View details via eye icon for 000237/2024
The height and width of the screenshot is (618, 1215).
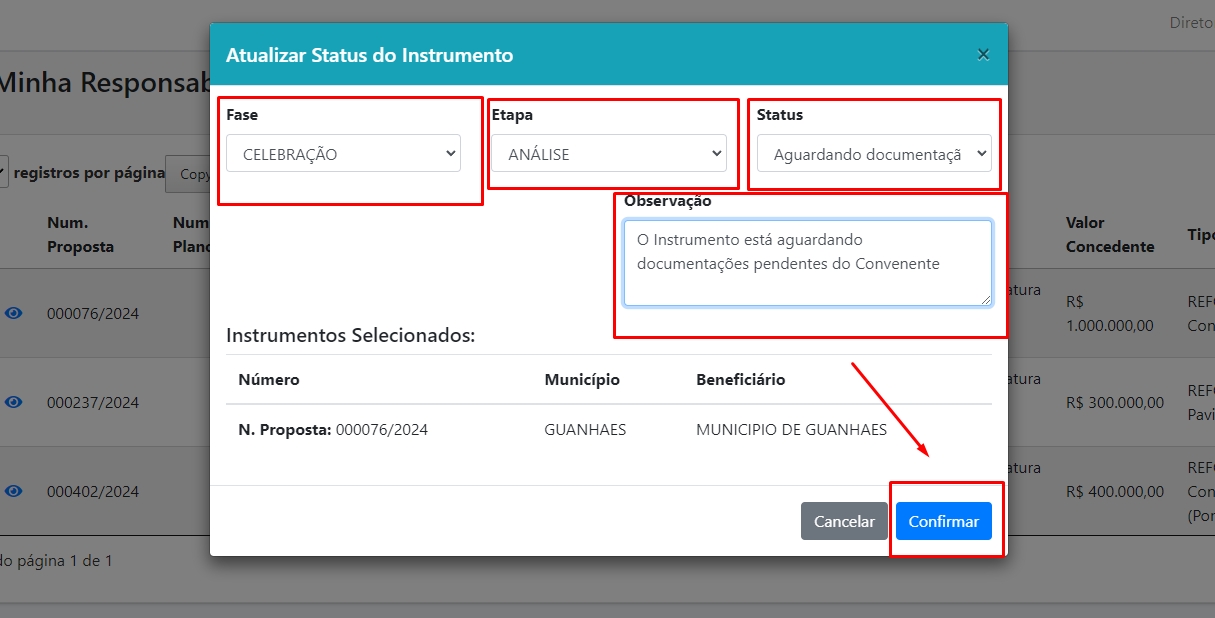(13, 402)
